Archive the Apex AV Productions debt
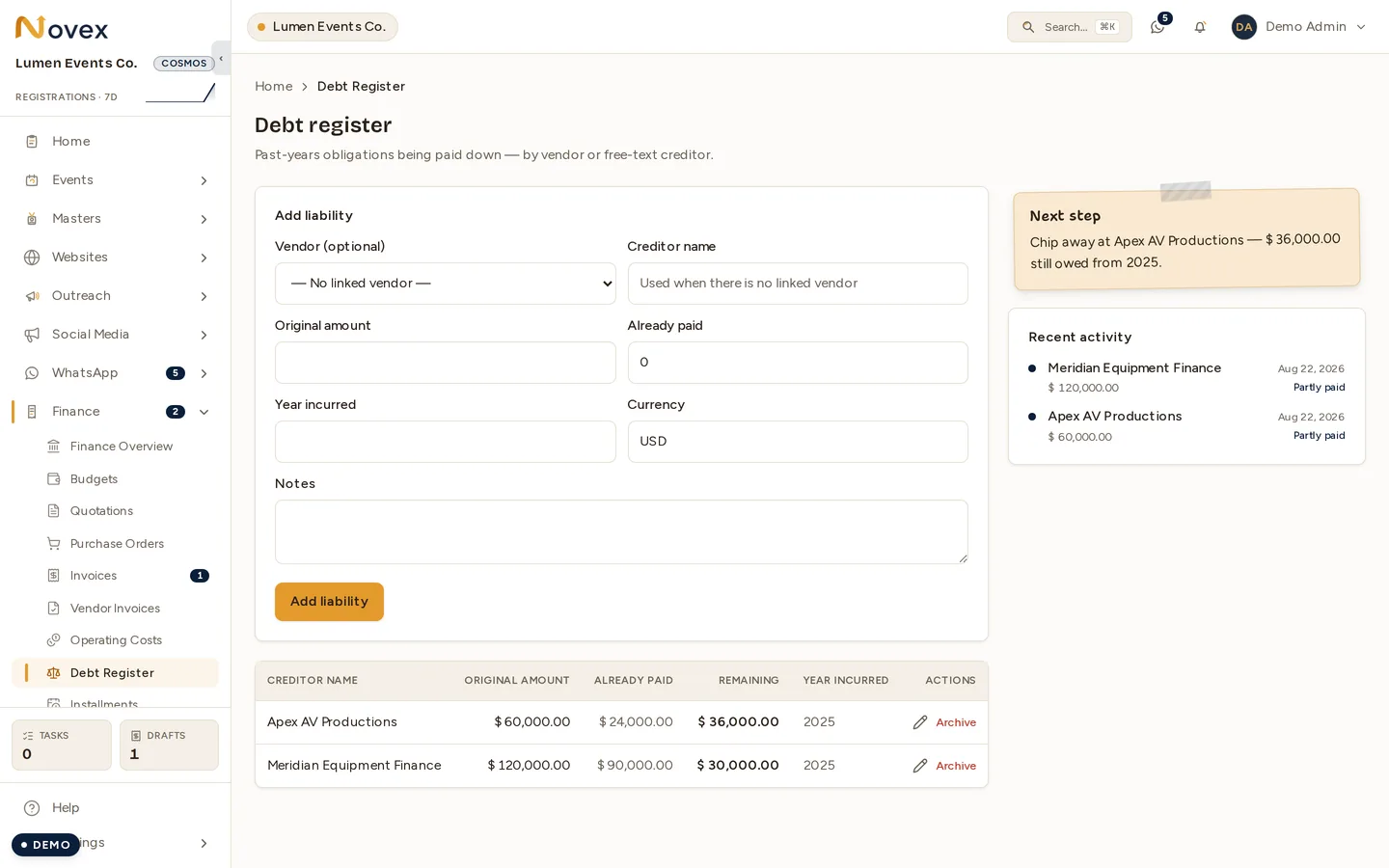This screenshot has height=868, width=1389. (956, 722)
